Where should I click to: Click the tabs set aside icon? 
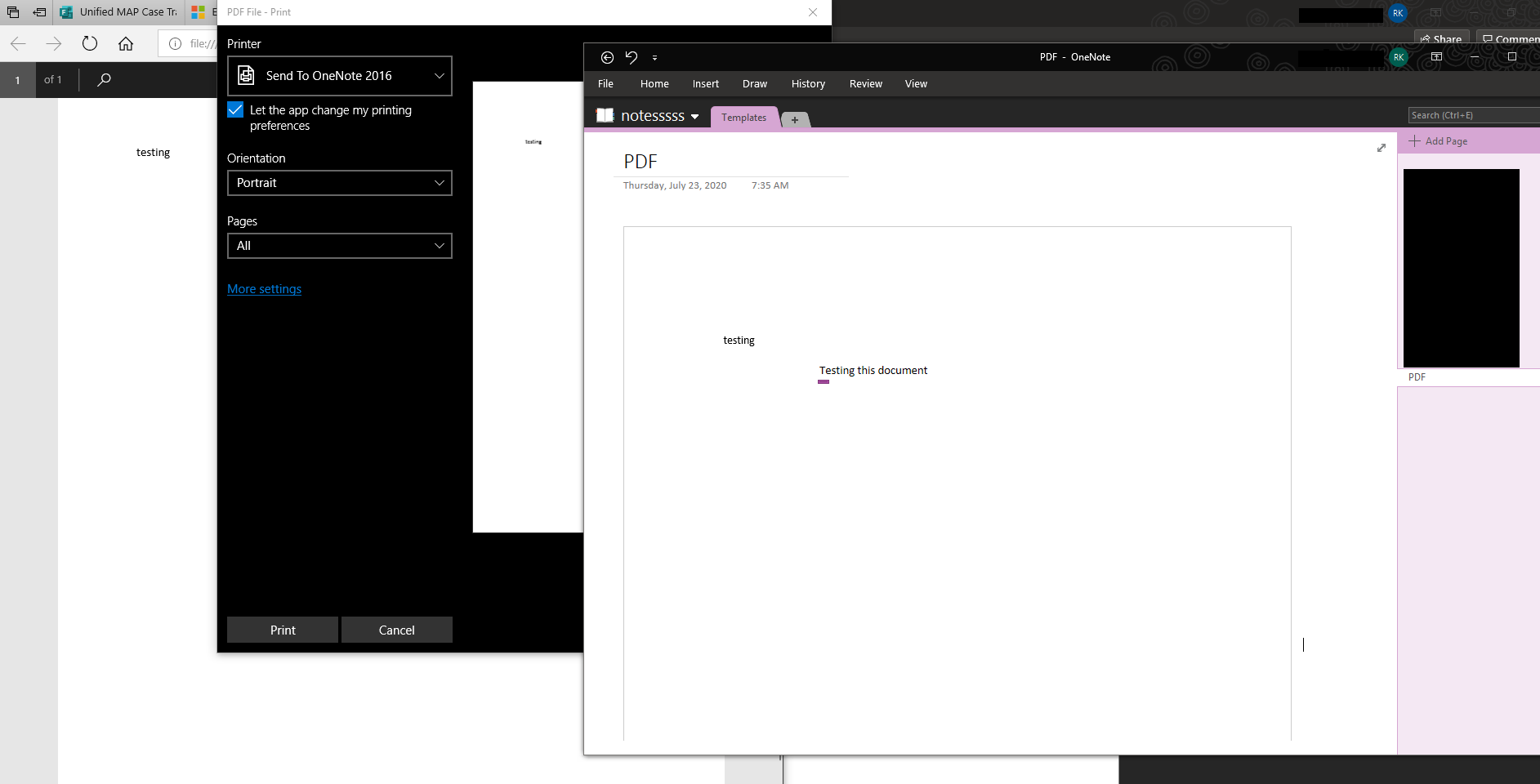click(39, 12)
